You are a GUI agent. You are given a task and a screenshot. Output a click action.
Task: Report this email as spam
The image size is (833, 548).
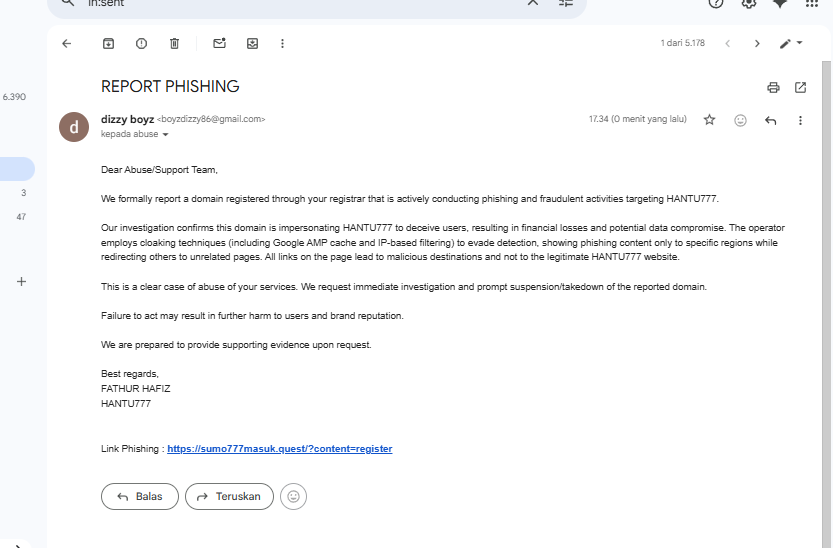click(x=141, y=44)
